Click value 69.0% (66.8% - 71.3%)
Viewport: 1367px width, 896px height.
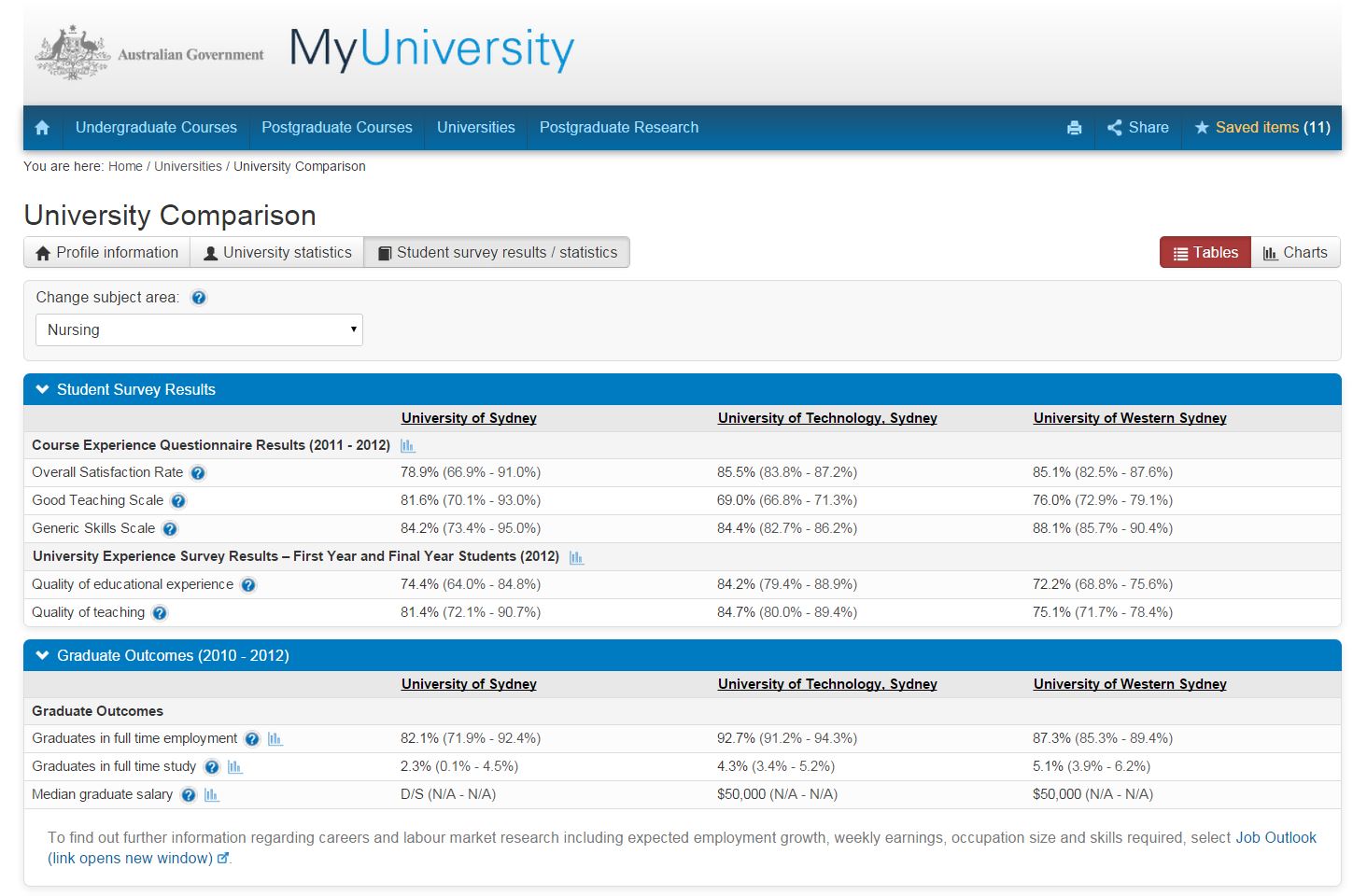pos(787,500)
